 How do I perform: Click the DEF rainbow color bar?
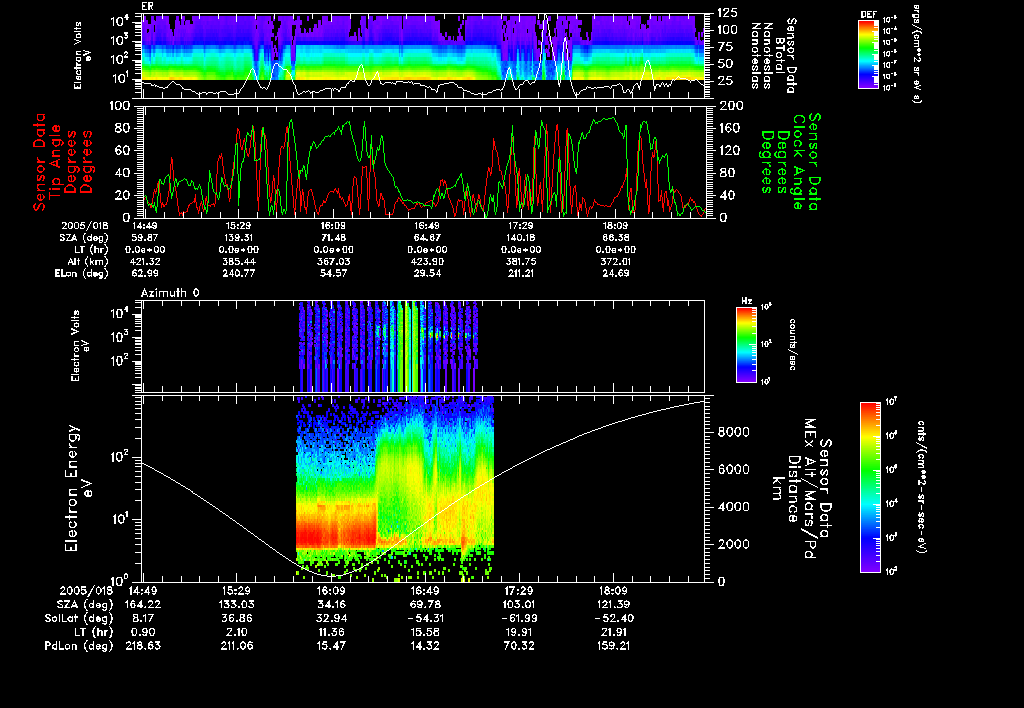(868, 54)
